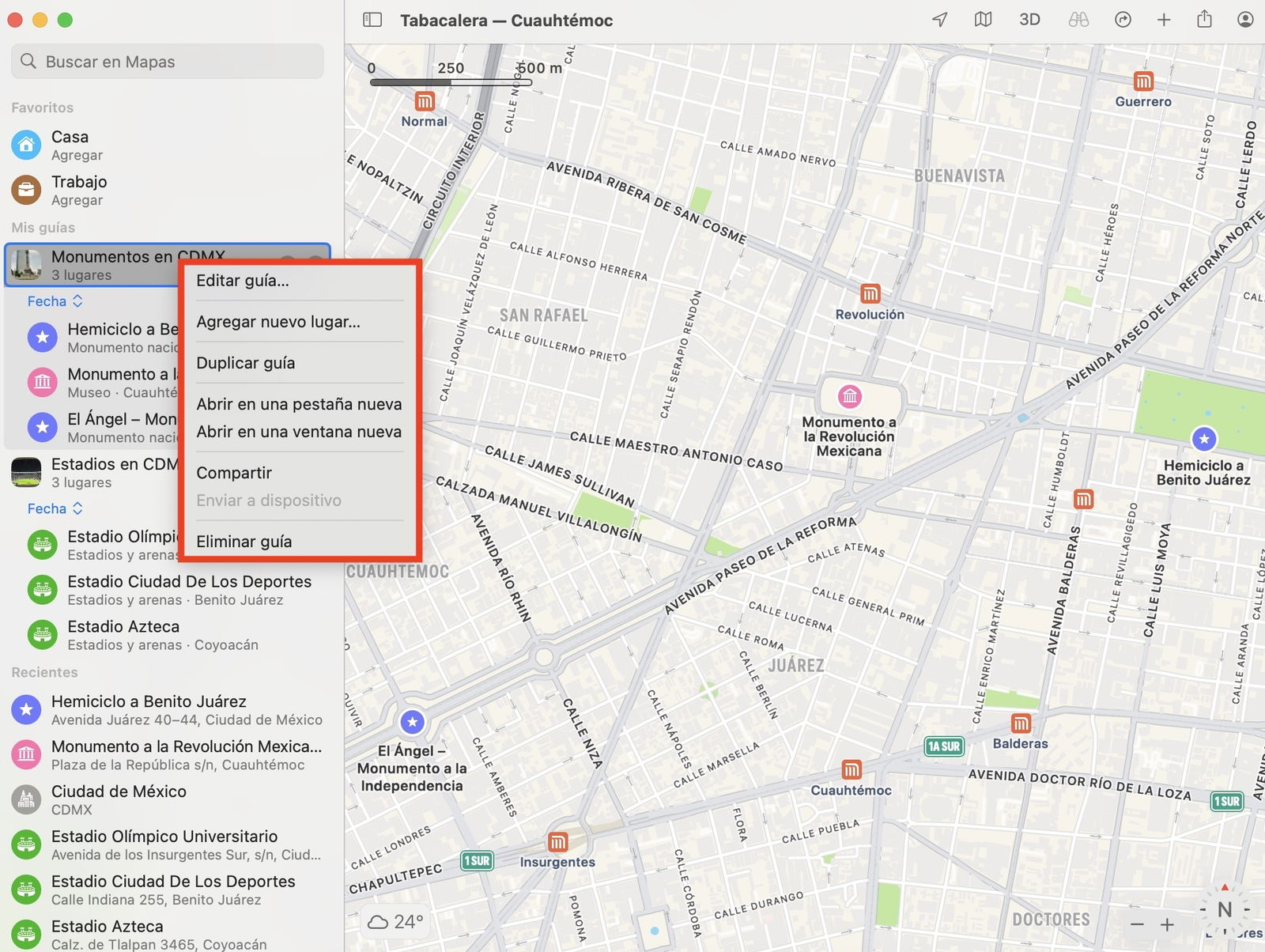Open the account profile icon
This screenshot has height=952, width=1265.
(x=1245, y=20)
